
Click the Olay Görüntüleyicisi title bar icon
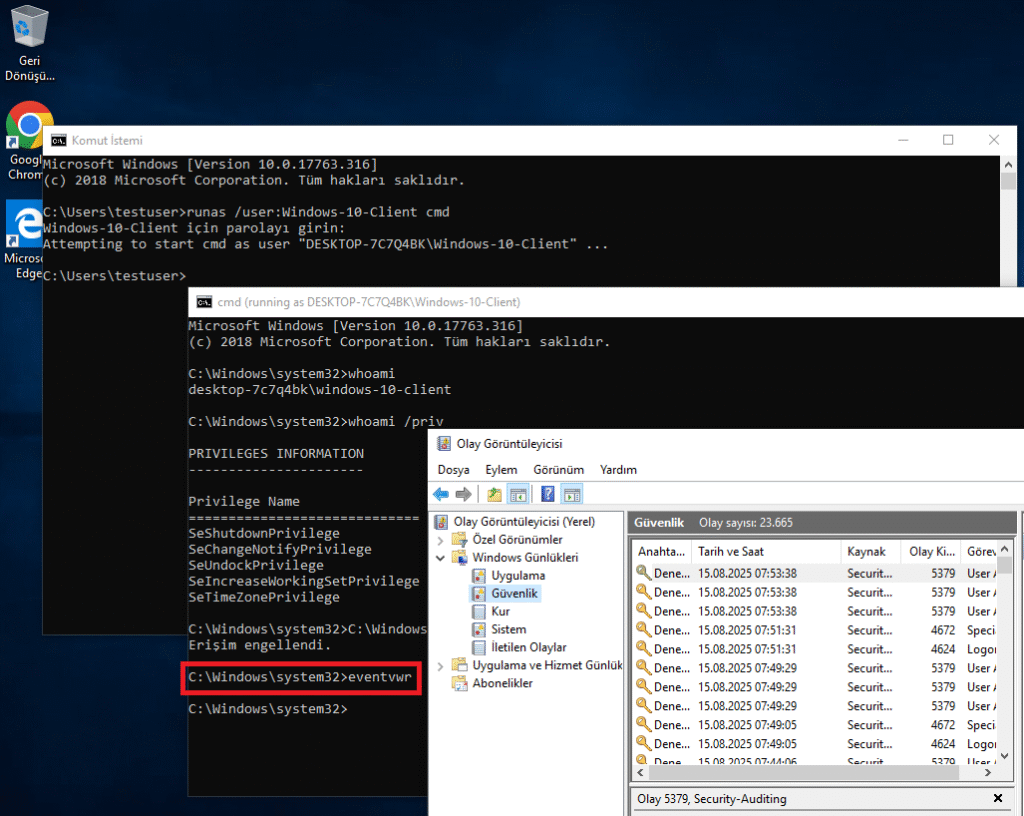click(443, 444)
